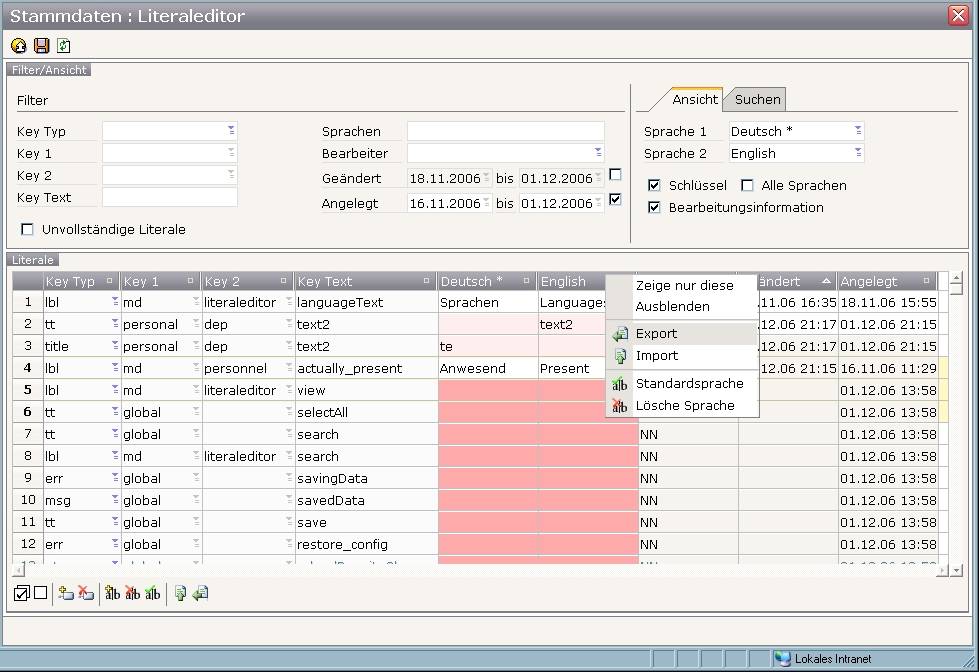The width and height of the screenshot is (979, 672).
Task: Click the delete row icon with red X
Action: 86,593
